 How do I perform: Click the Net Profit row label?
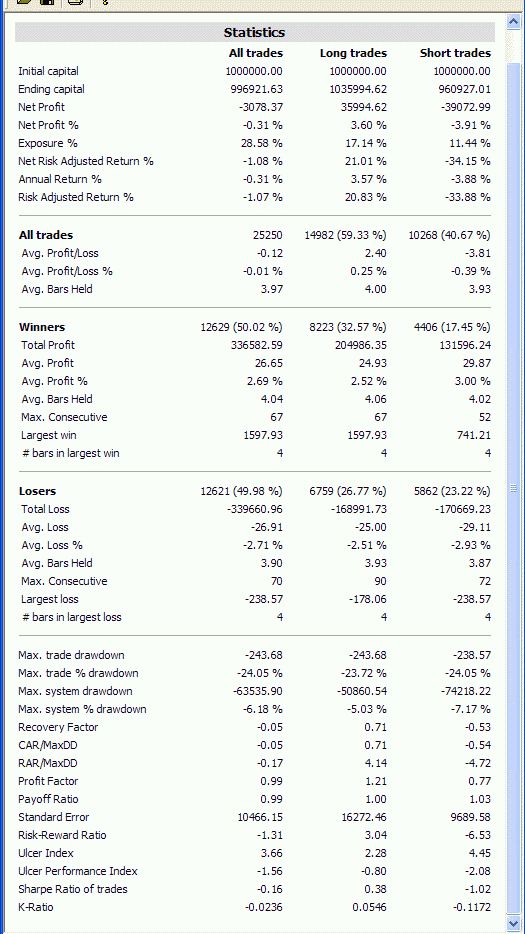tap(42, 107)
